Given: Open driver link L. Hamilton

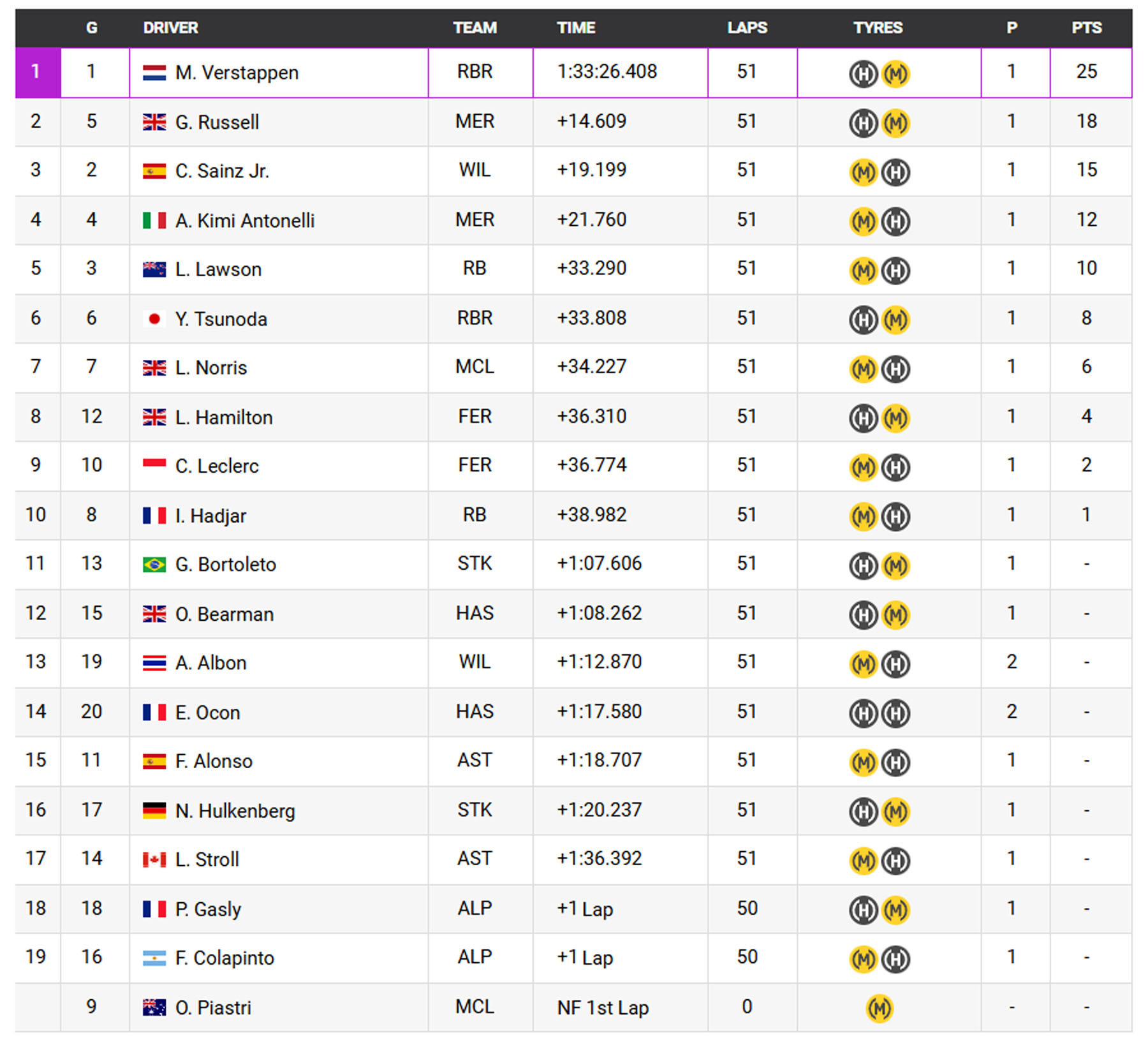Looking at the screenshot, I should [x=224, y=418].
